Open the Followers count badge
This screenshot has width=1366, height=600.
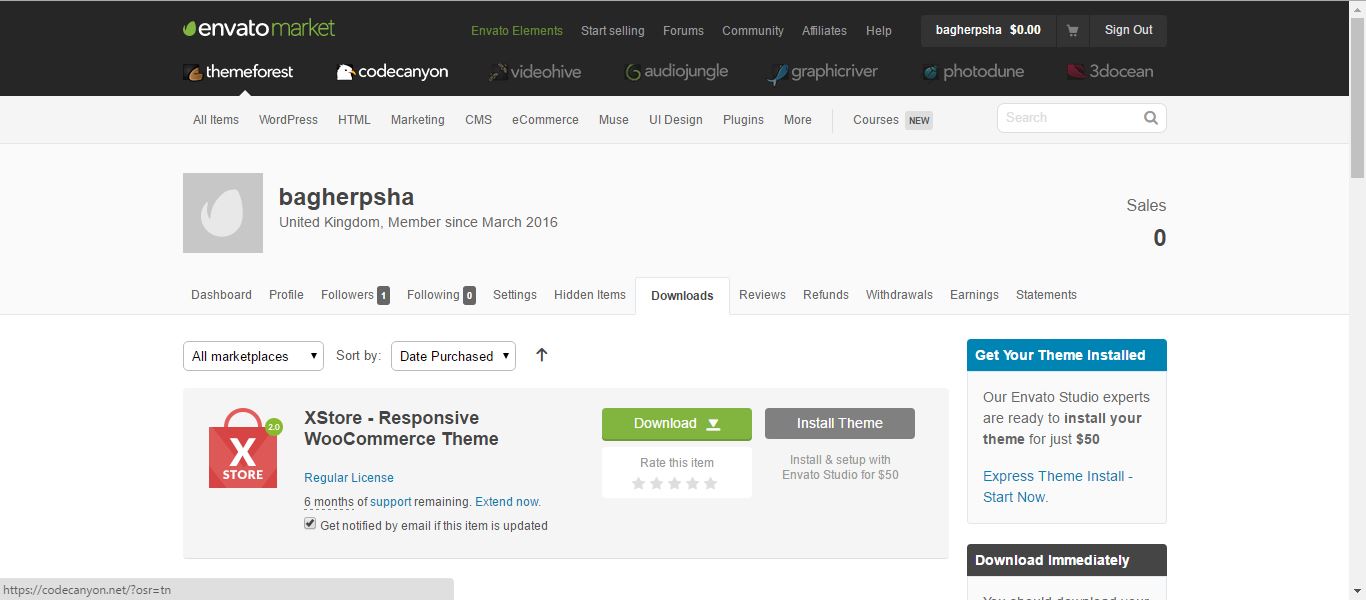tap(383, 295)
